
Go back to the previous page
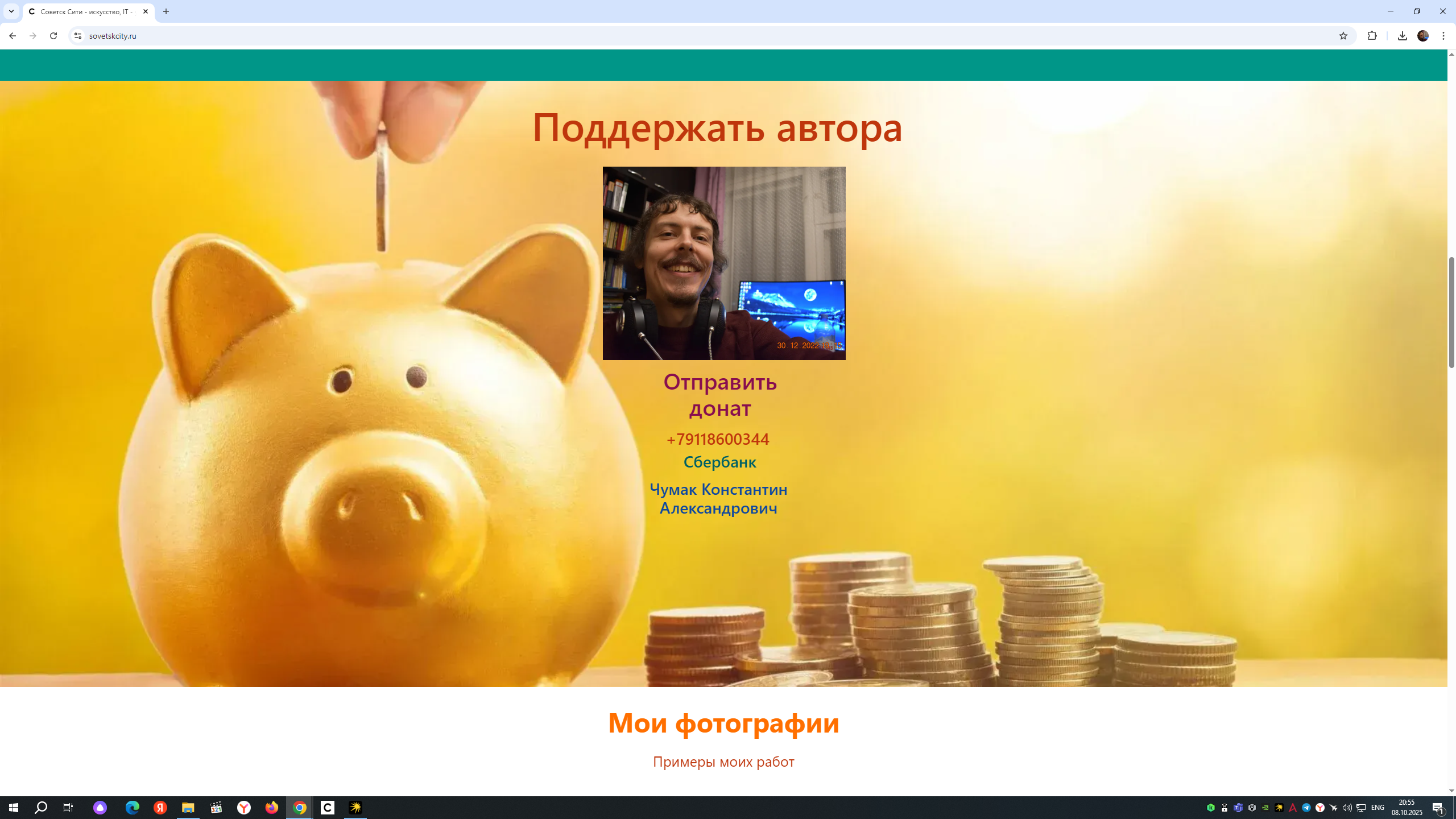point(12,36)
